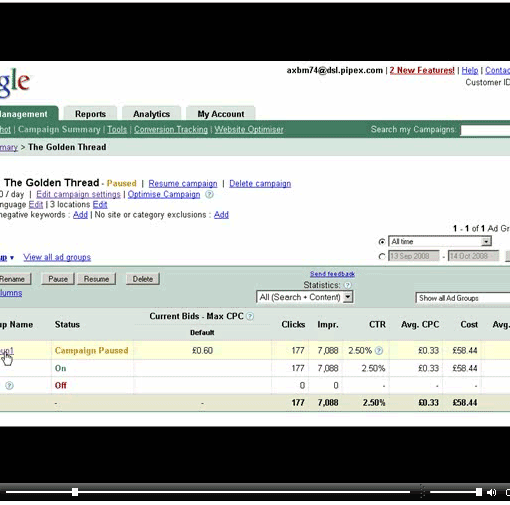The image size is (510, 505).
Task: Open Conversion Tracking link
Action: click(x=171, y=129)
